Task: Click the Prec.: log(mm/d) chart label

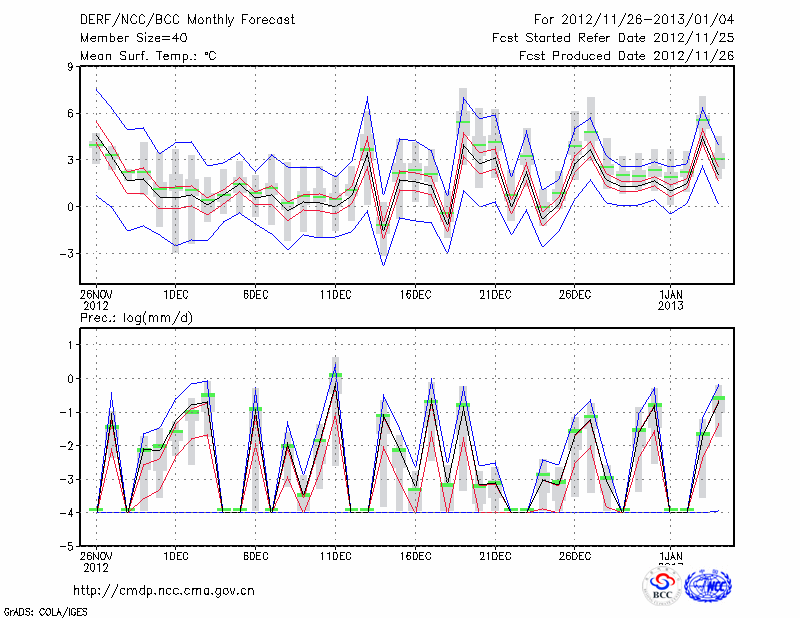Action: [x=137, y=318]
